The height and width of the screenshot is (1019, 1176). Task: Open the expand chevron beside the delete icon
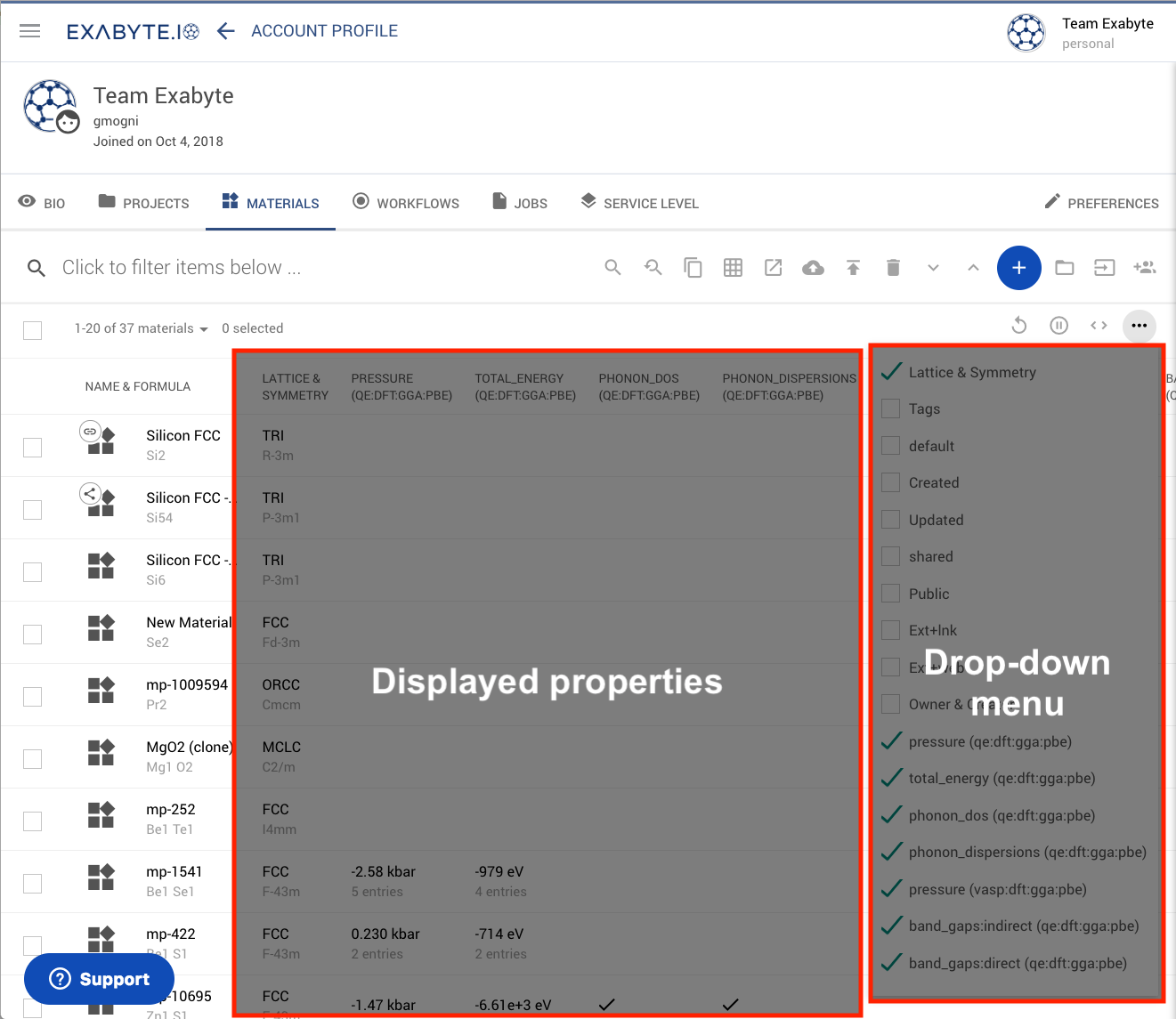coord(933,267)
